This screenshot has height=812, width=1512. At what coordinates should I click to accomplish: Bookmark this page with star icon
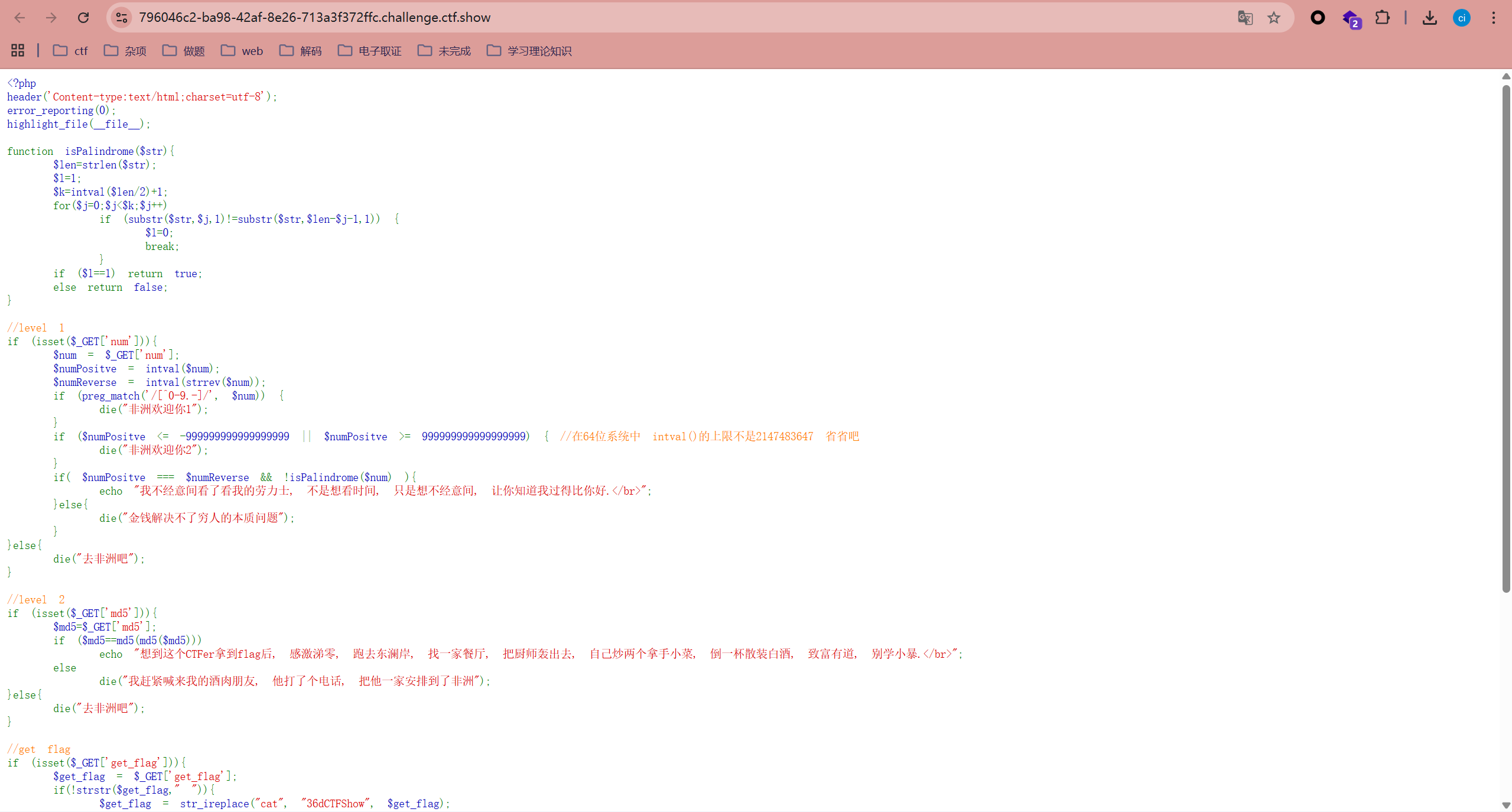[1274, 18]
